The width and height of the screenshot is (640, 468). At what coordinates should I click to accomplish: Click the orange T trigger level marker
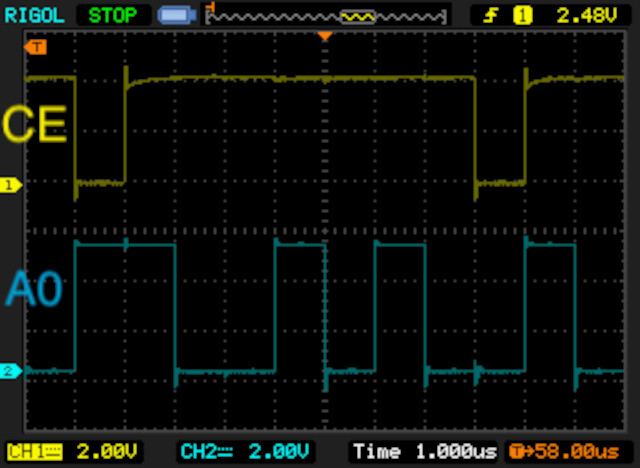click(x=36, y=47)
